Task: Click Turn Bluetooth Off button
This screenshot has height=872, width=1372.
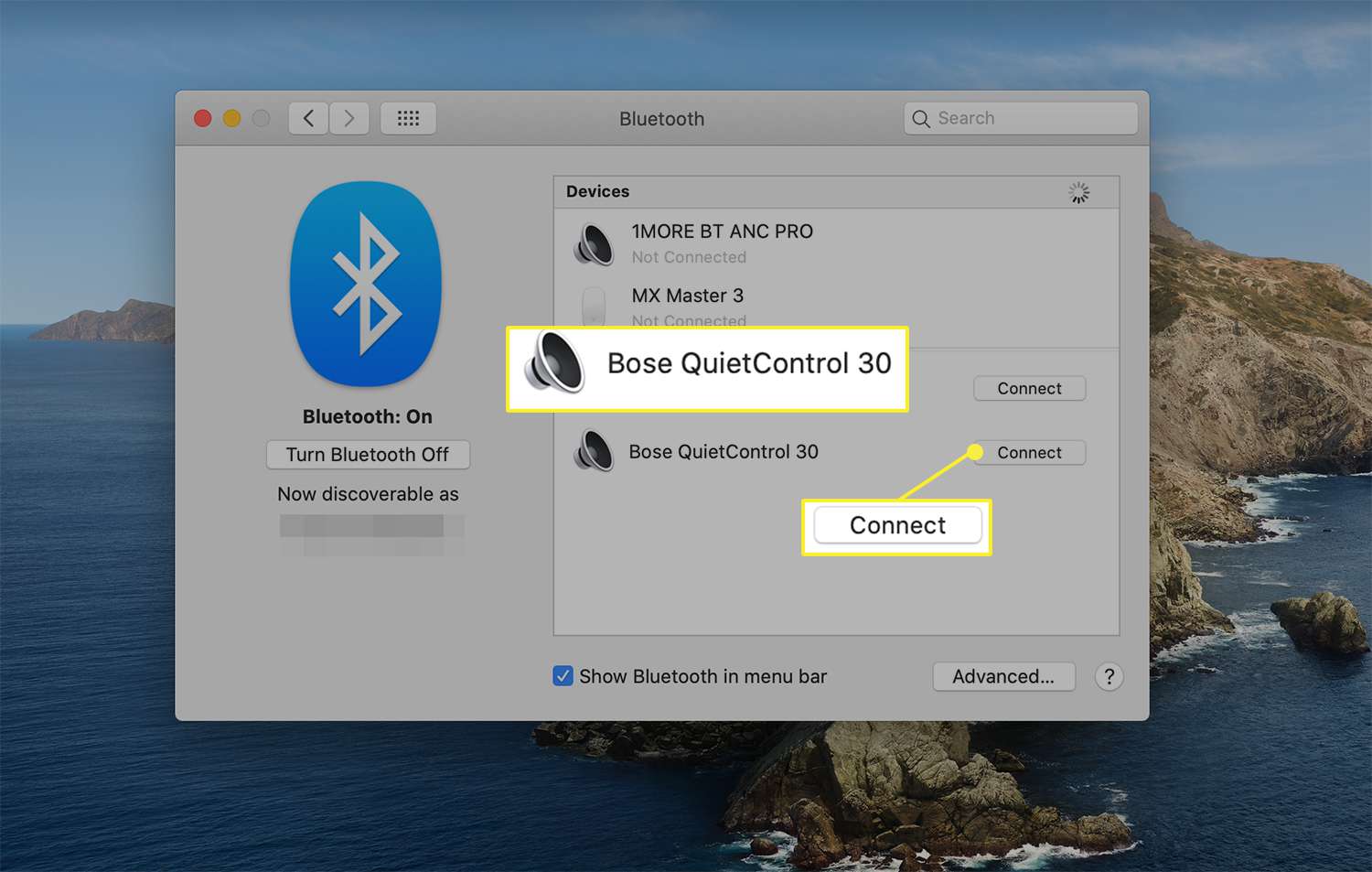Action: pos(368,455)
